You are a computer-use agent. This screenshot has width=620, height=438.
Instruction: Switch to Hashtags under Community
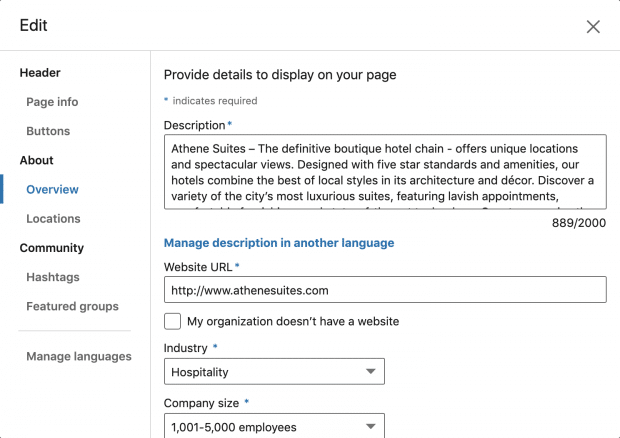53,277
